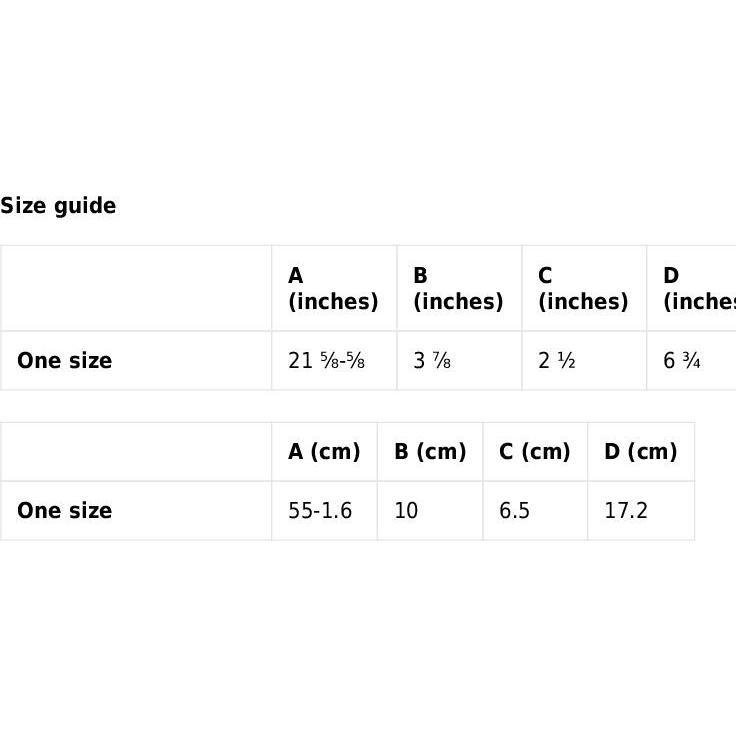Click the 6 ¾ inches cell
The height and width of the screenshot is (736, 736).
[x=691, y=360]
